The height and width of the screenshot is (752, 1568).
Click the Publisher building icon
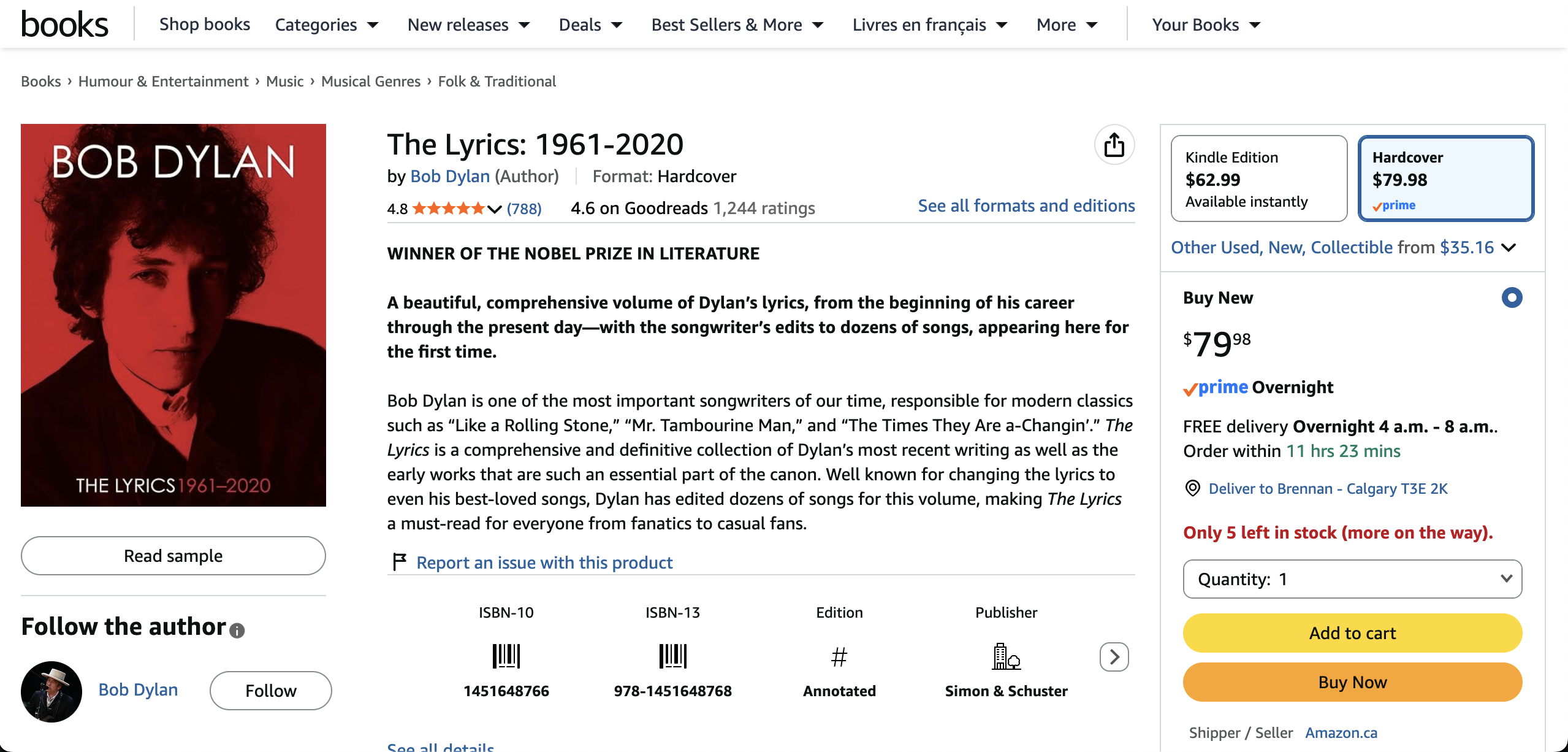pos(1007,656)
